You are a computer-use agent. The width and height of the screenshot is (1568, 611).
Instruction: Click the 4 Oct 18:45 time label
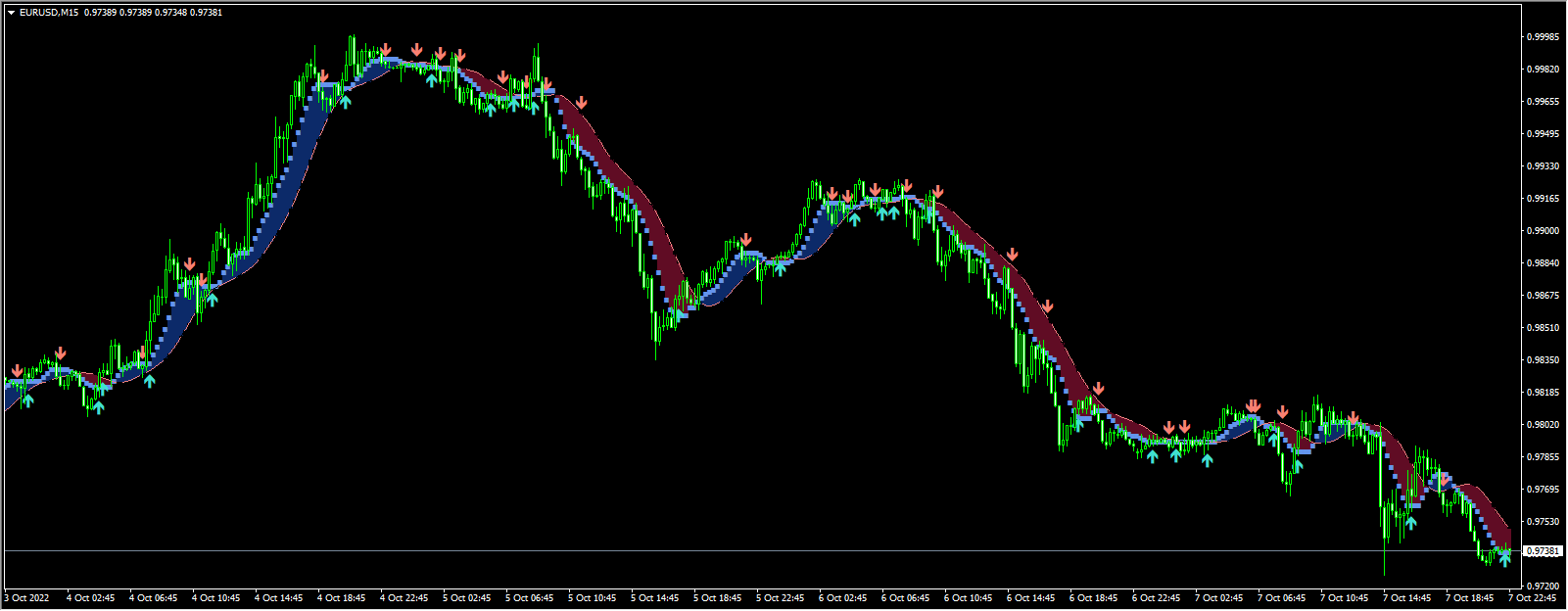click(x=341, y=597)
